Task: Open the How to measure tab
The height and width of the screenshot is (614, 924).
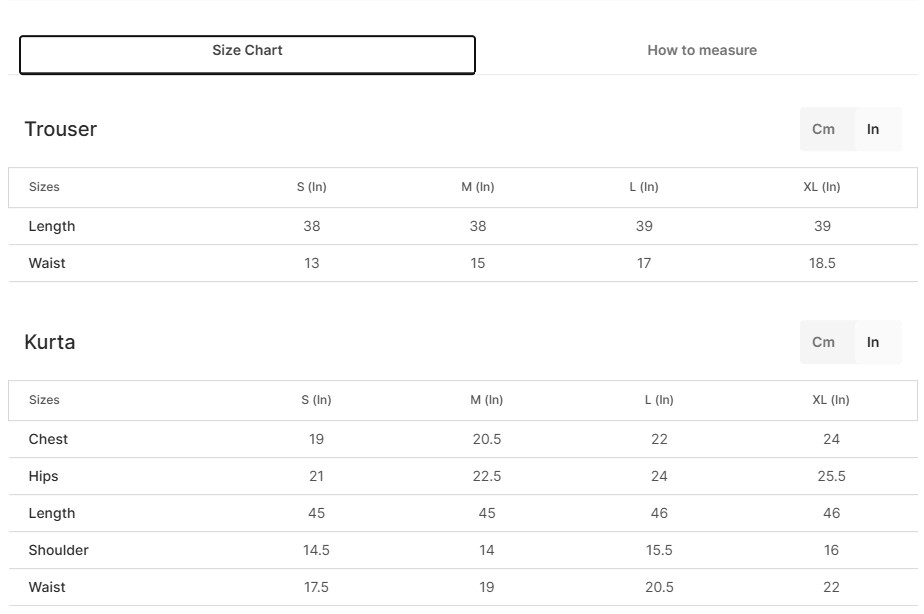Action: click(x=701, y=50)
